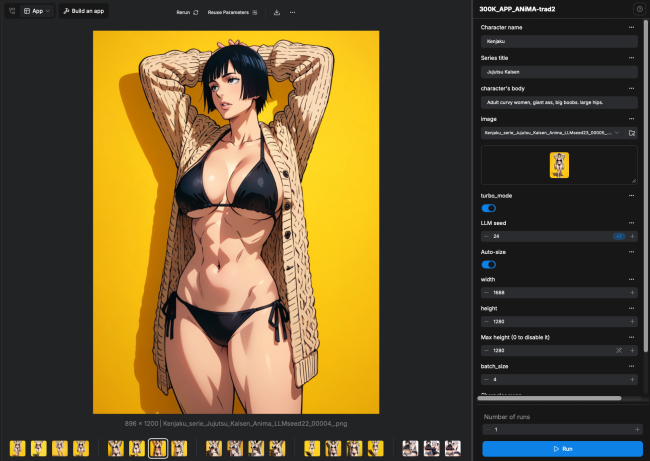This screenshot has width=650, height=461.
Task: Increase the width with the plus button
Action: [x=632, y=293]
